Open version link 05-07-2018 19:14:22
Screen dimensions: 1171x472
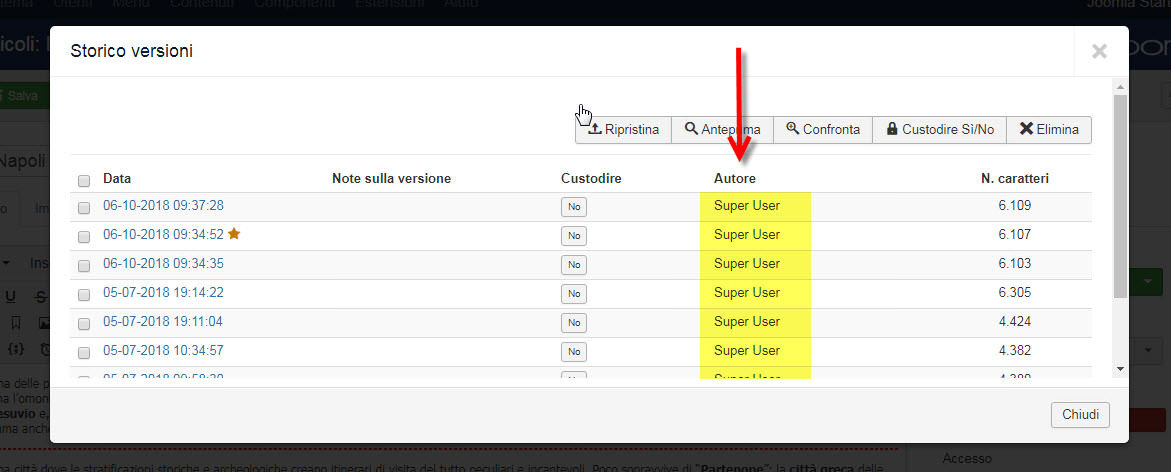click(163, 293)
